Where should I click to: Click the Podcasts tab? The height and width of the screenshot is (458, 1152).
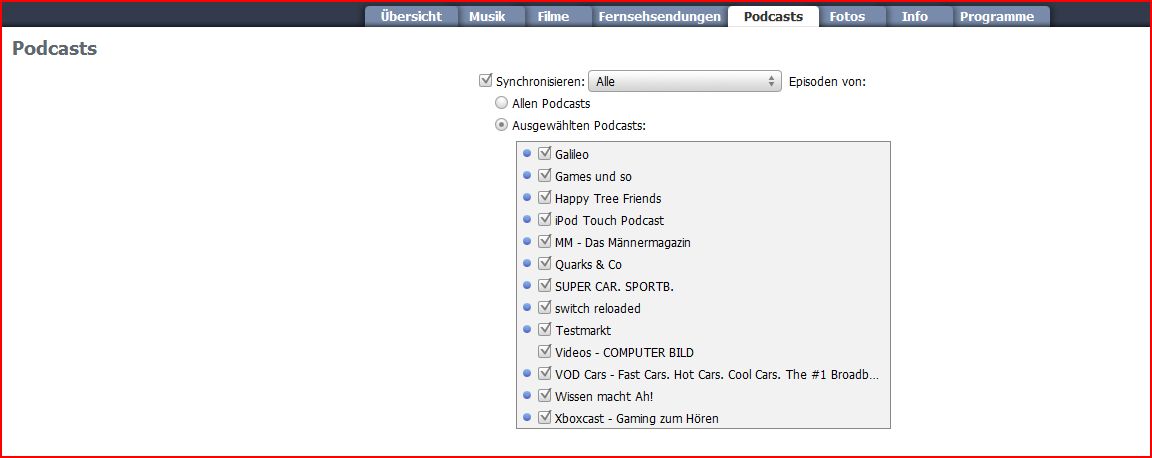tap(773, 17)
